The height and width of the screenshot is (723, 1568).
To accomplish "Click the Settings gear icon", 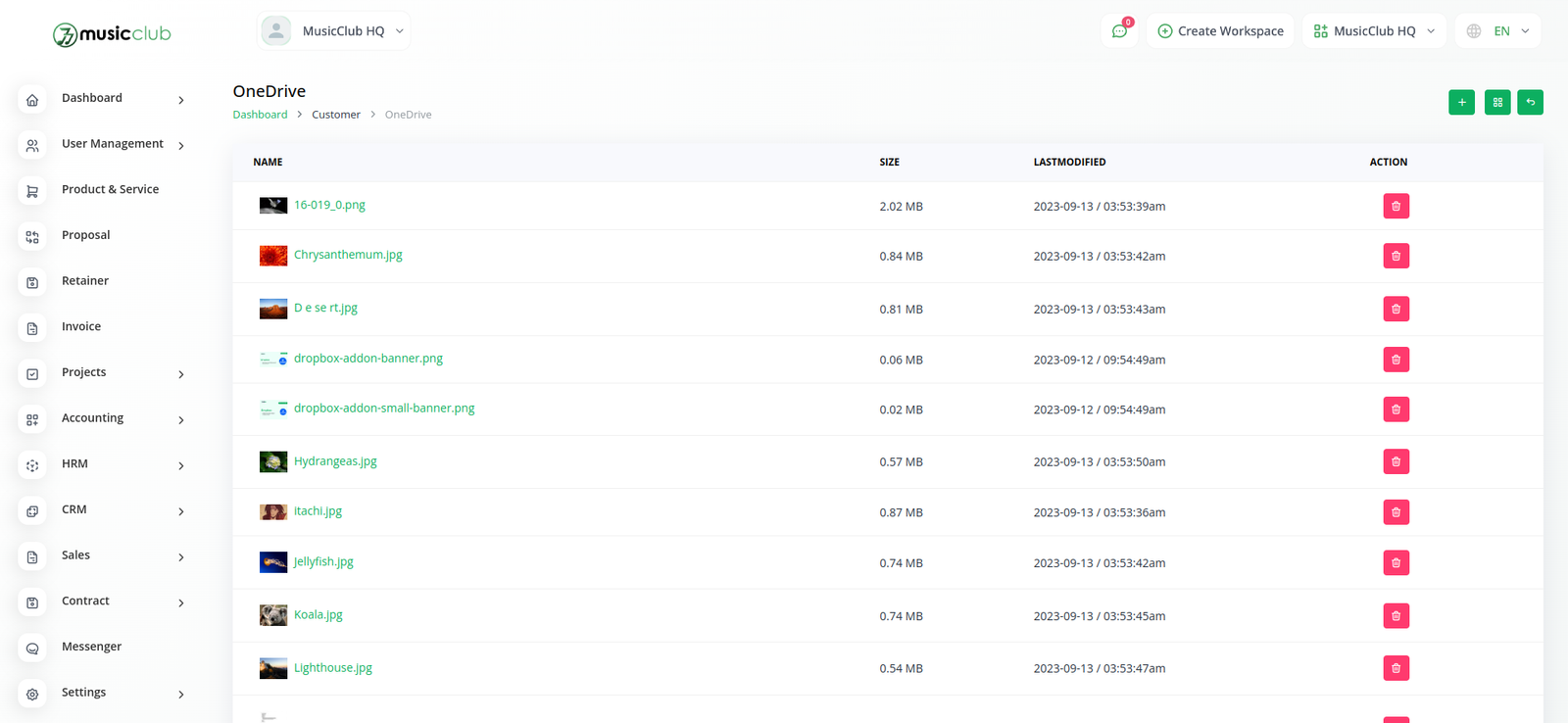I will pos(32,695).
